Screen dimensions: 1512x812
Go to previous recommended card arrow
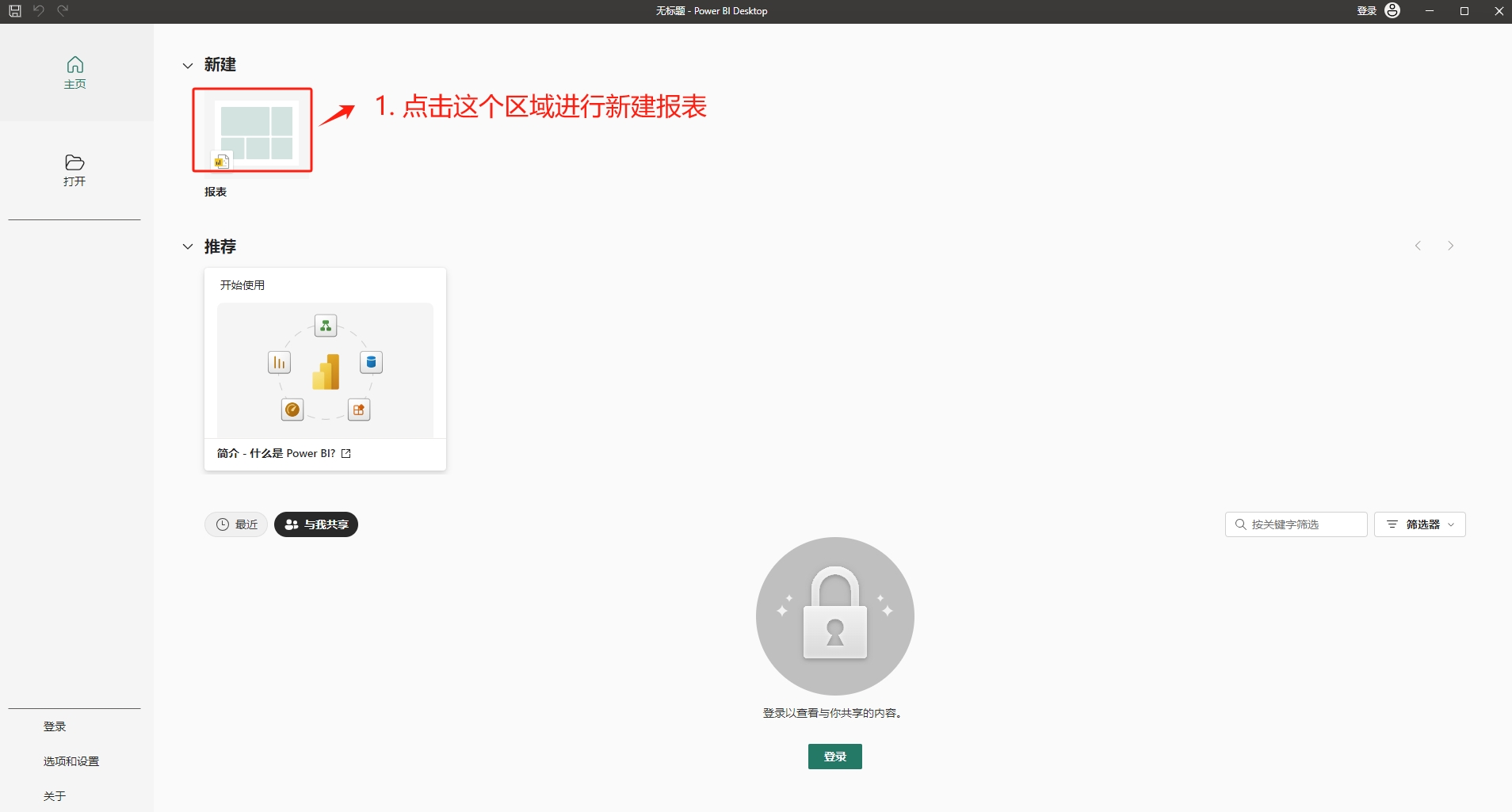click(1418, 246)
